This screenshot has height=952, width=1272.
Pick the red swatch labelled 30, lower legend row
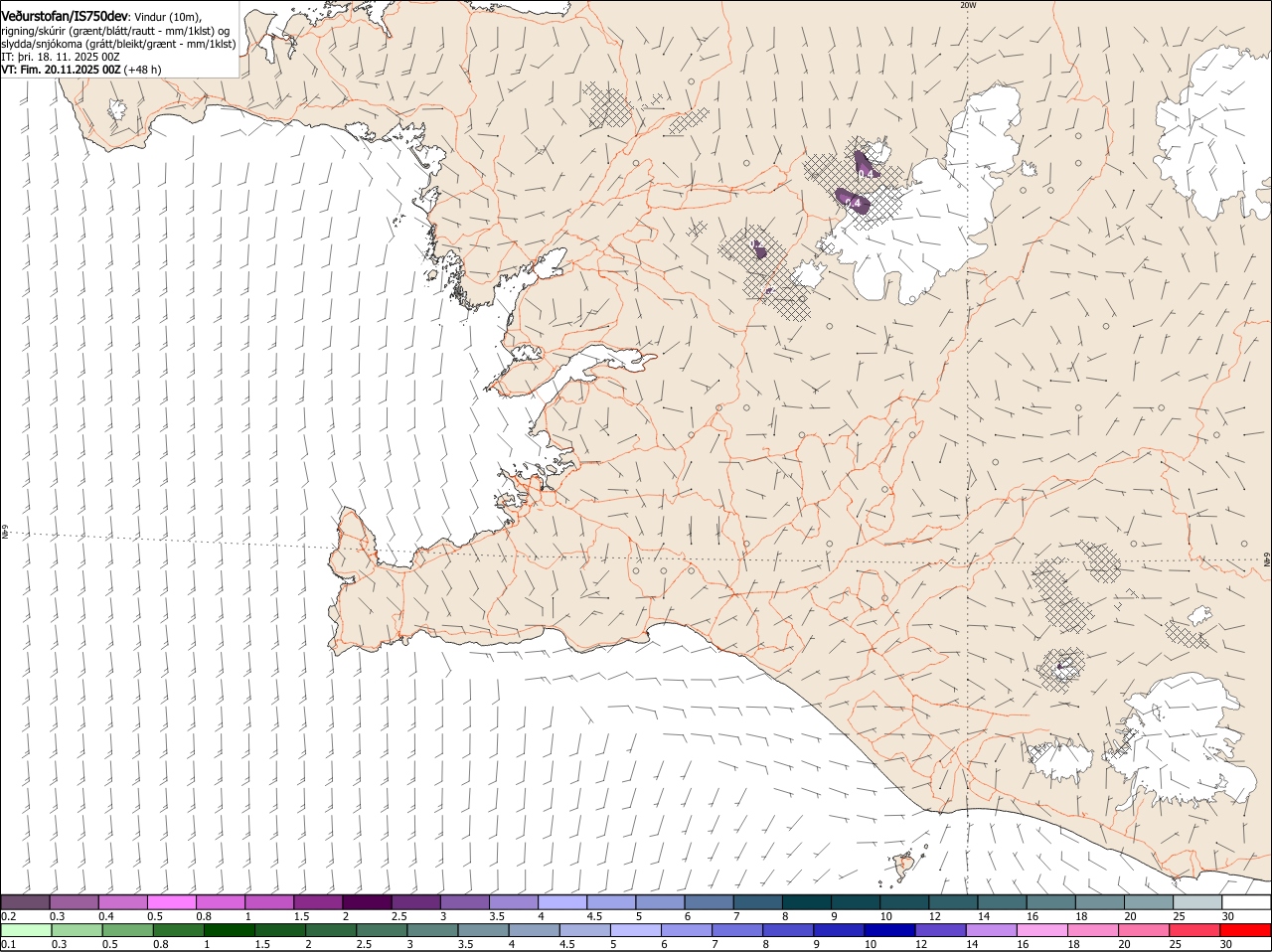pos(1246,930)
